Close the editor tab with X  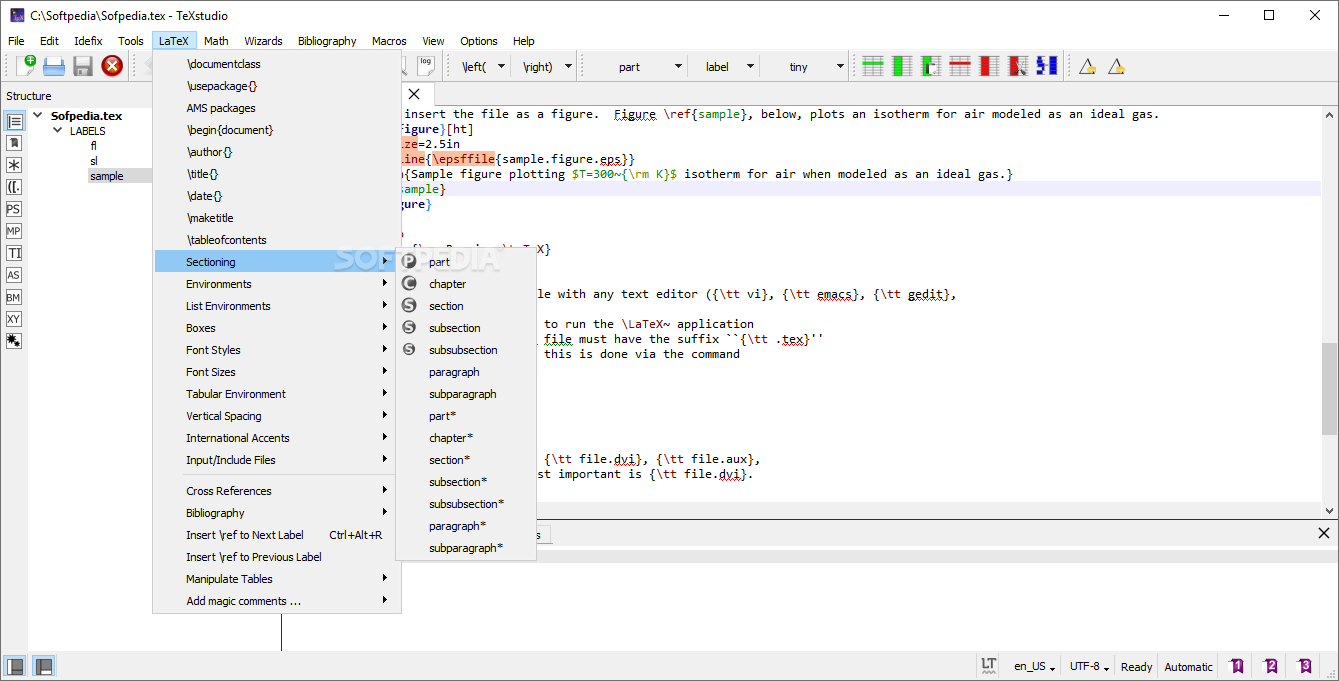[x=414, y=94]
